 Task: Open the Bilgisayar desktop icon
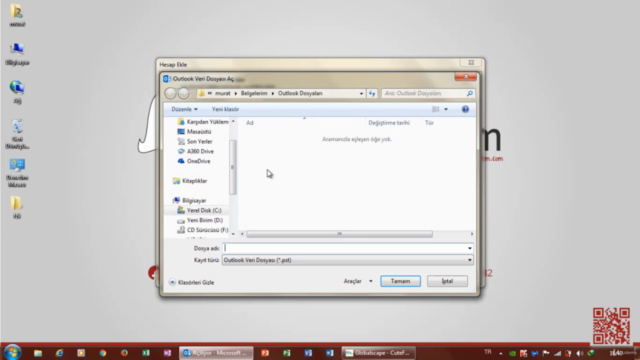pos(17,54)
